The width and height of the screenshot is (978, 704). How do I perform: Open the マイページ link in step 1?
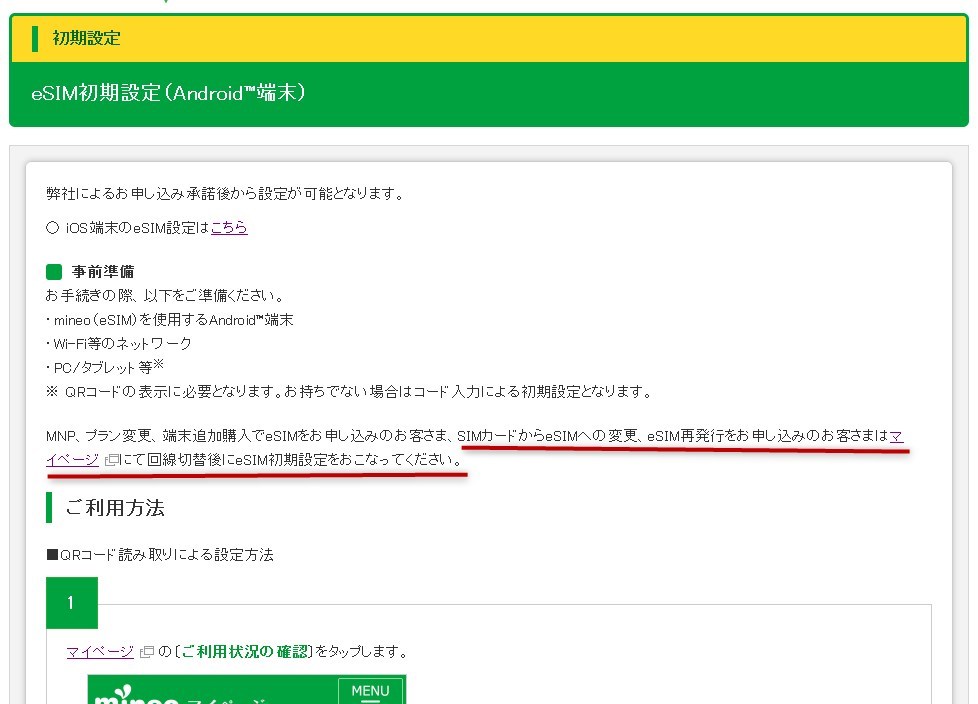100,652
